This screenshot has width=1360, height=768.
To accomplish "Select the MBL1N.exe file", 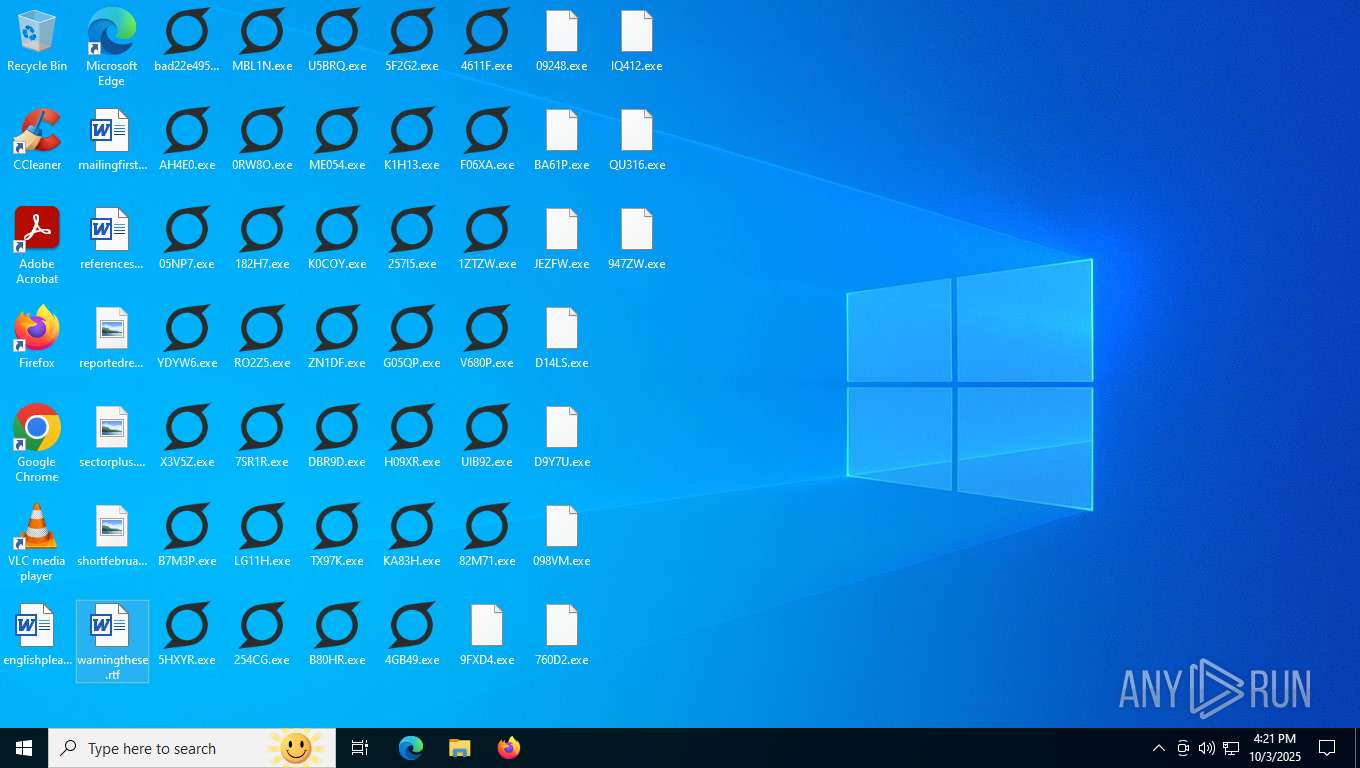I will (262, 41).
